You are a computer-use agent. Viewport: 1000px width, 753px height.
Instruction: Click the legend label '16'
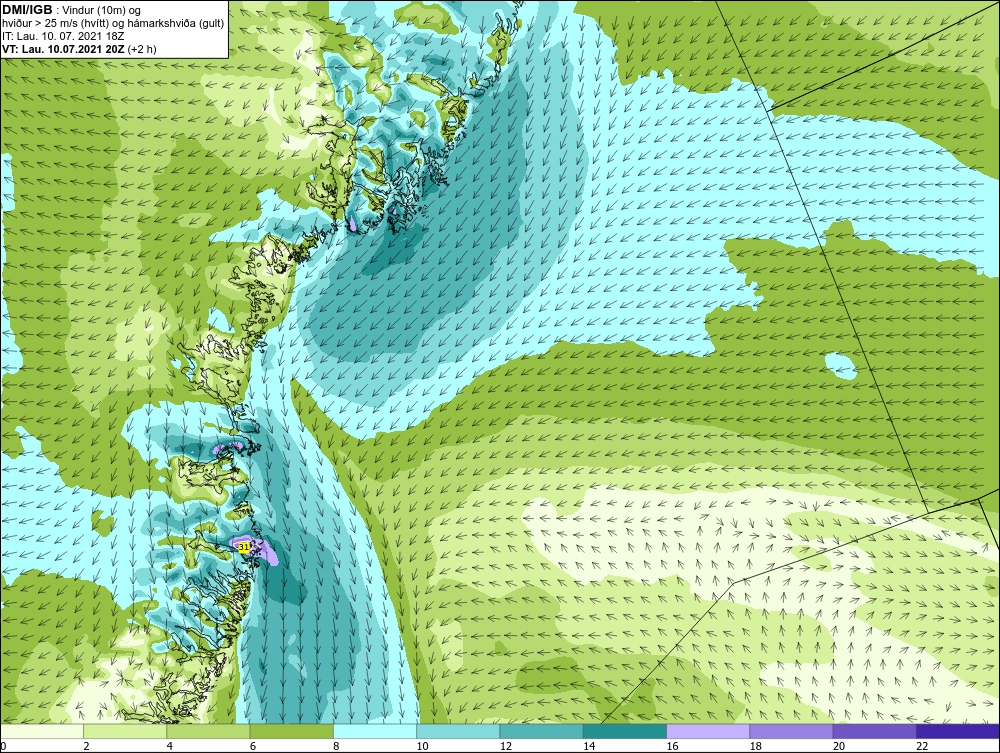point(672,747)
